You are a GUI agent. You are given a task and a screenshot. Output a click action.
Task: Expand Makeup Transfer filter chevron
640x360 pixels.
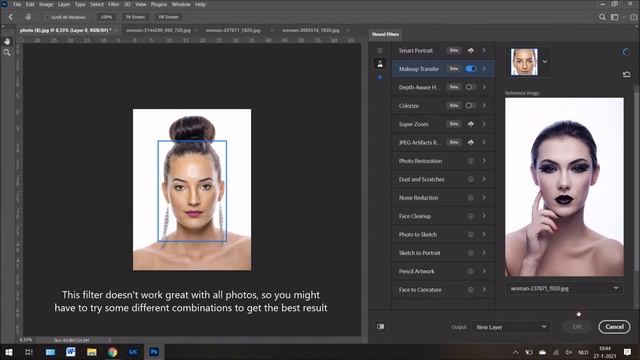pyautogui.click(x=484, y=69)
